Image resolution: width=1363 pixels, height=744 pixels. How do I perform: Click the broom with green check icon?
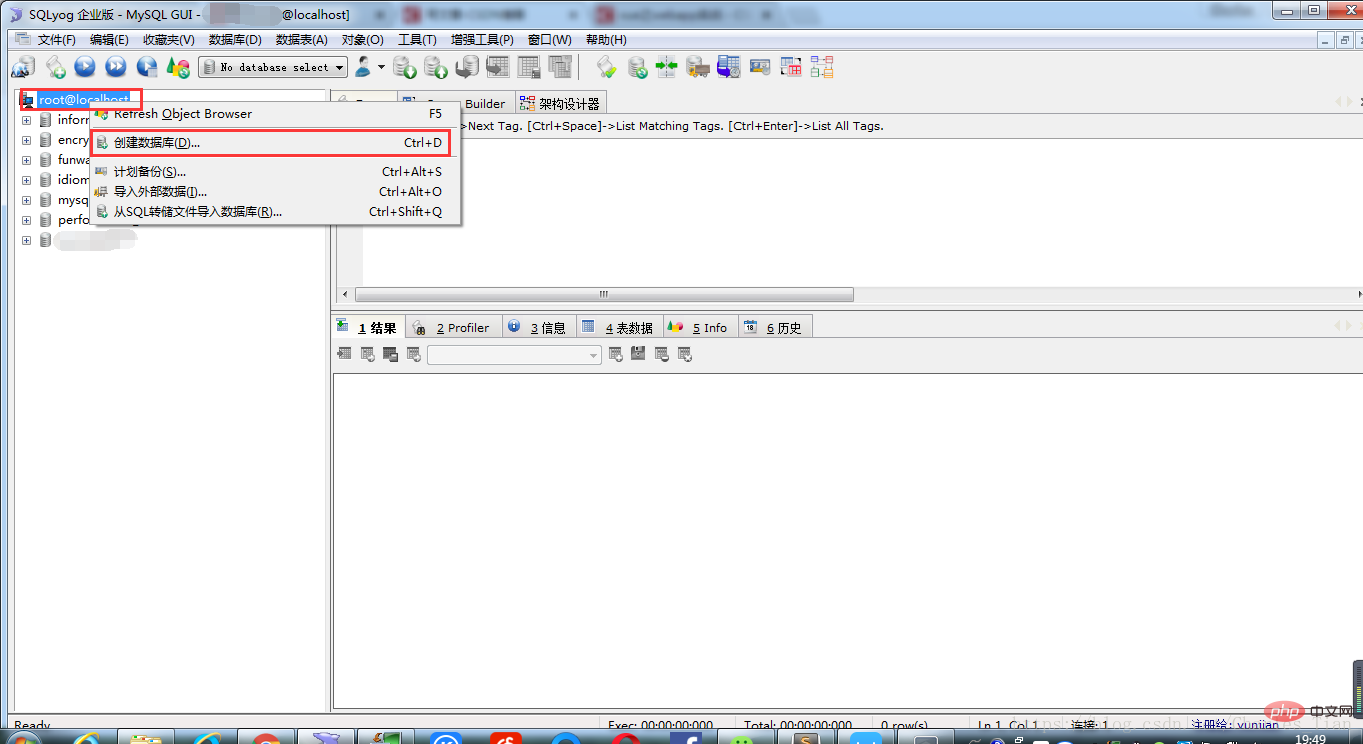coord(606,67)
